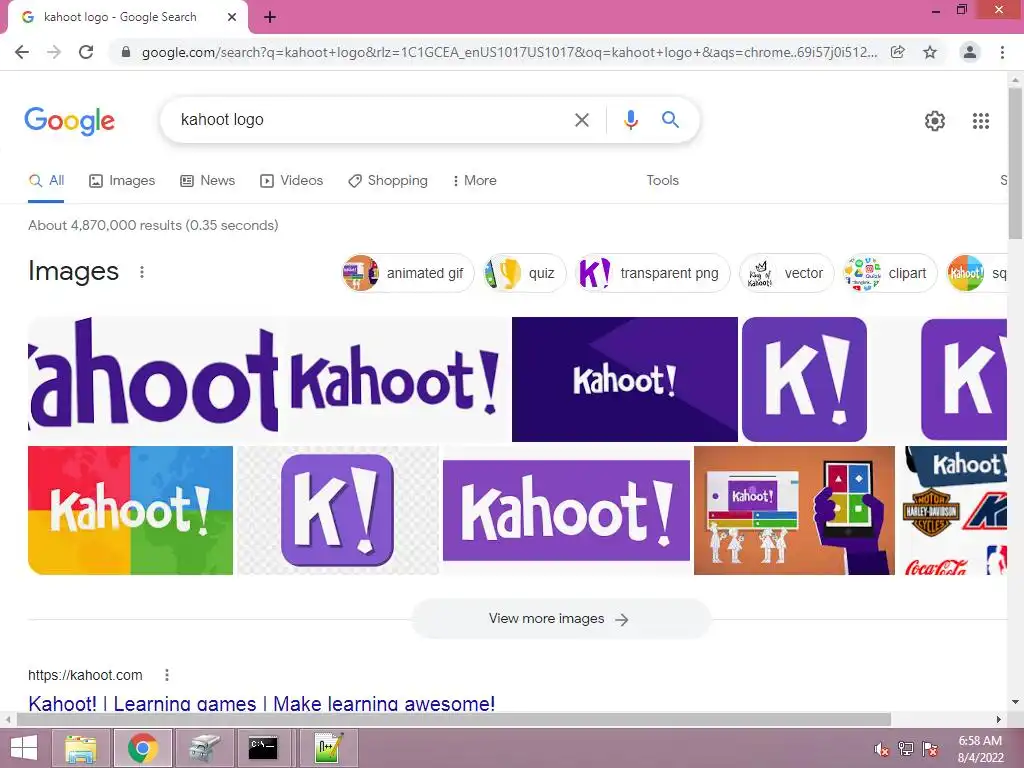Click the scroll down arrow
The image size is (1024, 768).
click(x=1016, y=702)
